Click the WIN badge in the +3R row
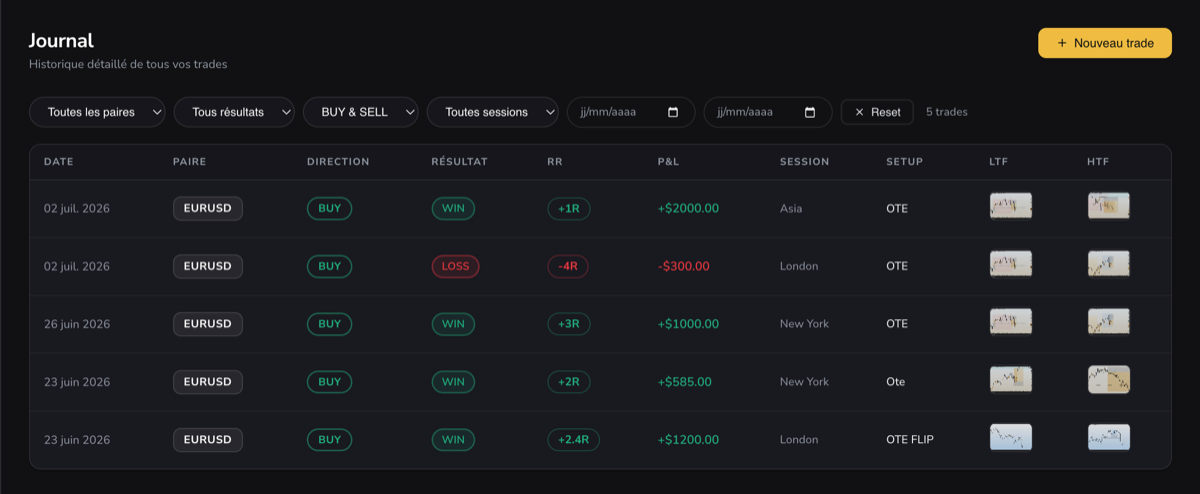The image size is (1200, 494). coord(453,324)
